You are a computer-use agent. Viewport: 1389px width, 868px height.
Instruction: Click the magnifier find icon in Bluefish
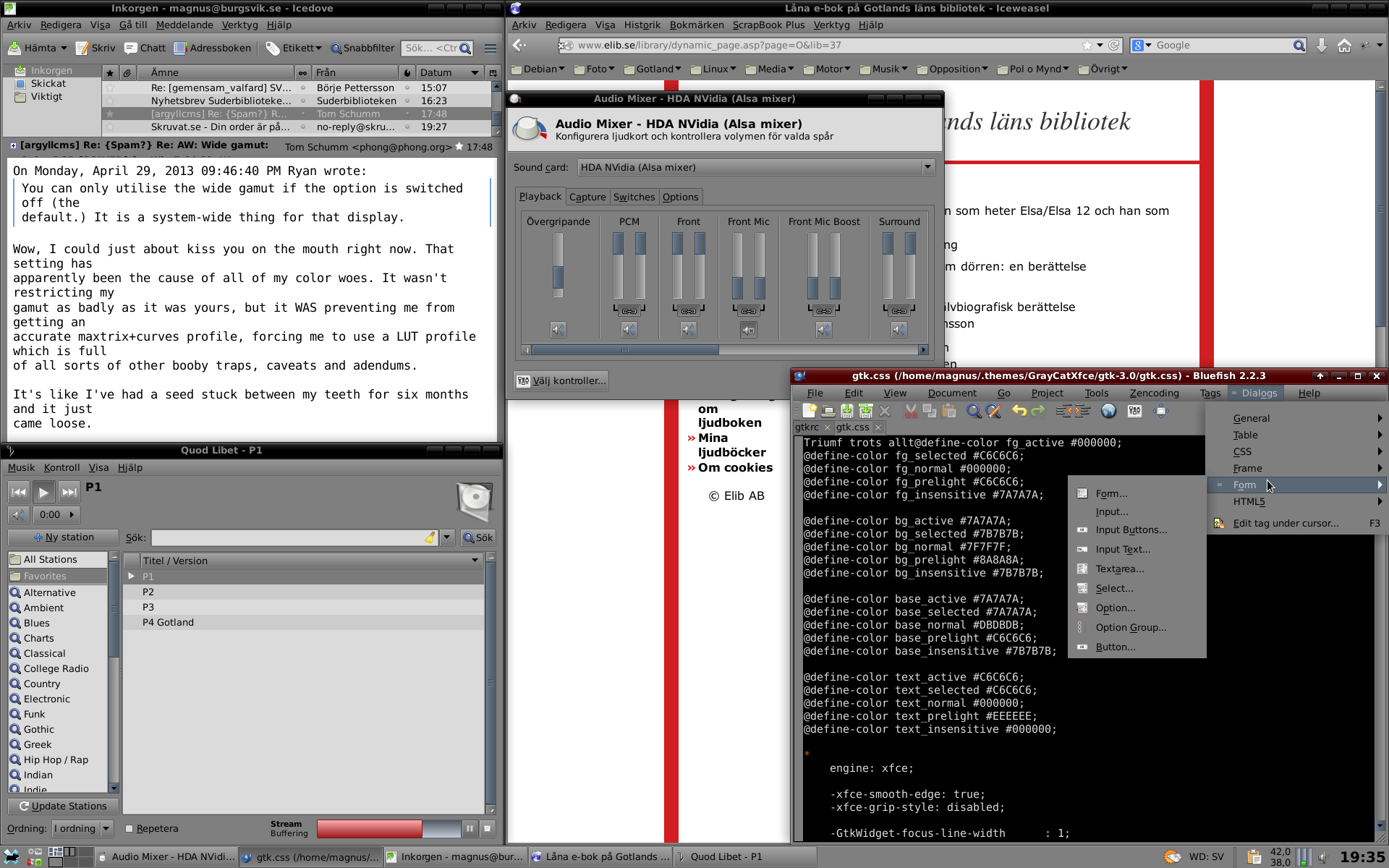pyautogui.click(x=974, y=411)
